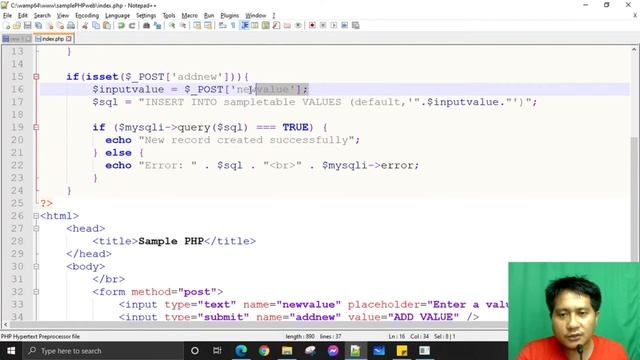Open the File menu
The image size is (640, 360).
7,16
